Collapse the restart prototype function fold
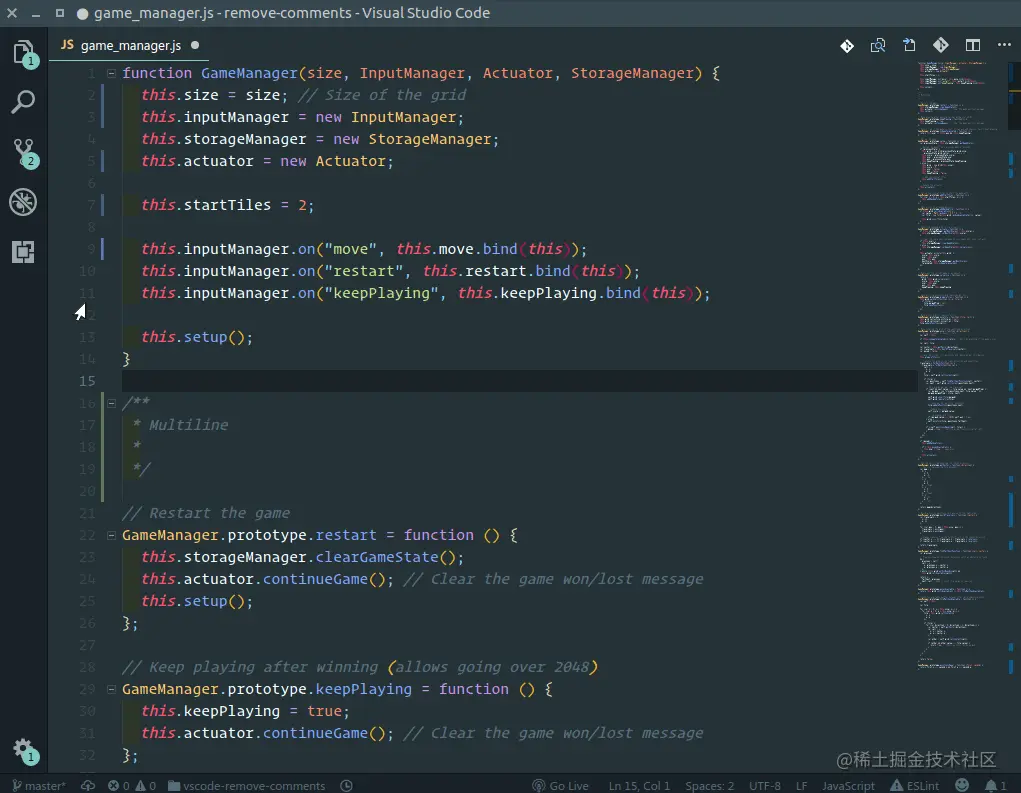This screenshot has width=1021, height=793. pos(111,535)
